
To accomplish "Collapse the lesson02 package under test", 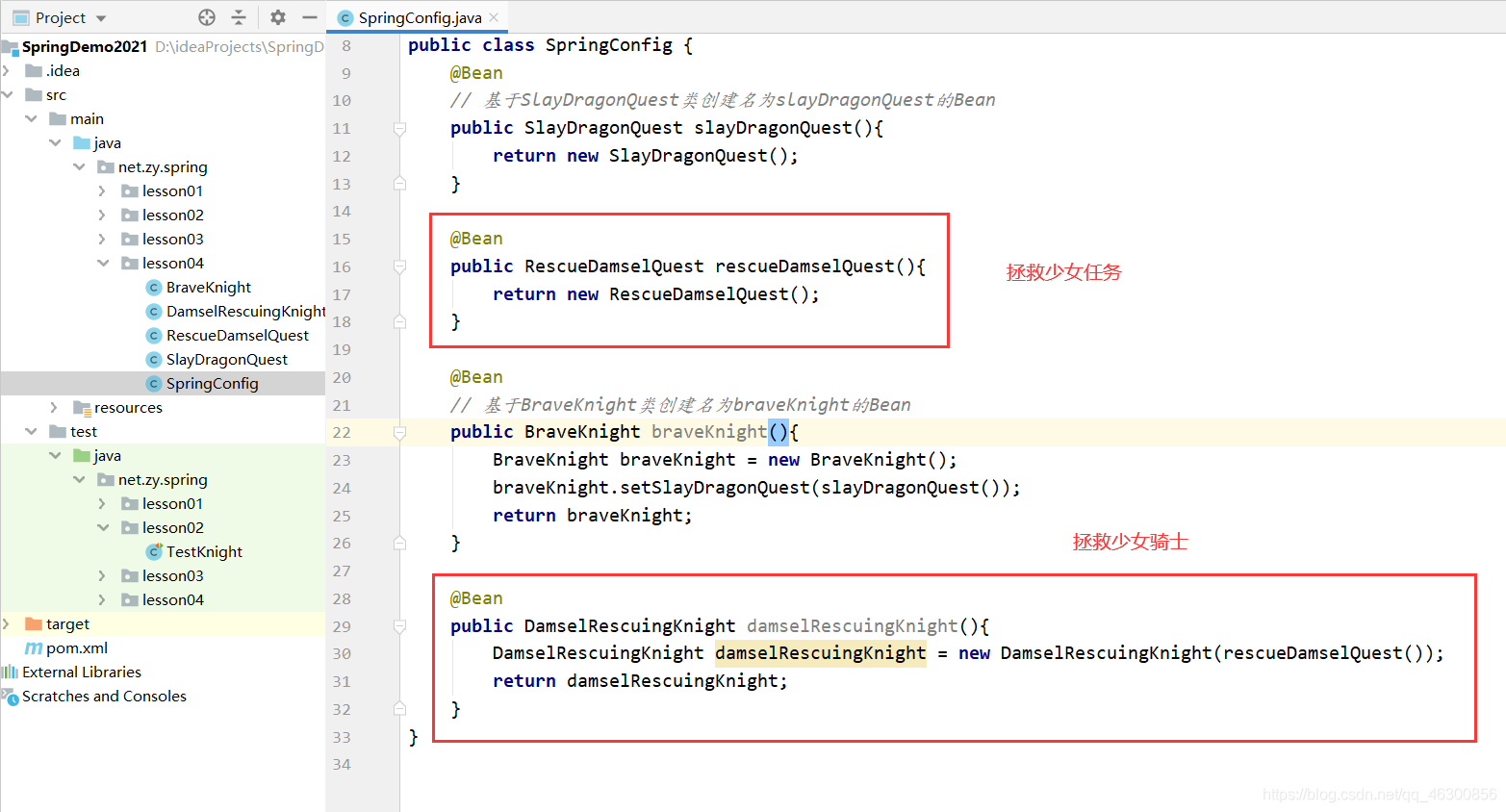I will pos(103,527).
